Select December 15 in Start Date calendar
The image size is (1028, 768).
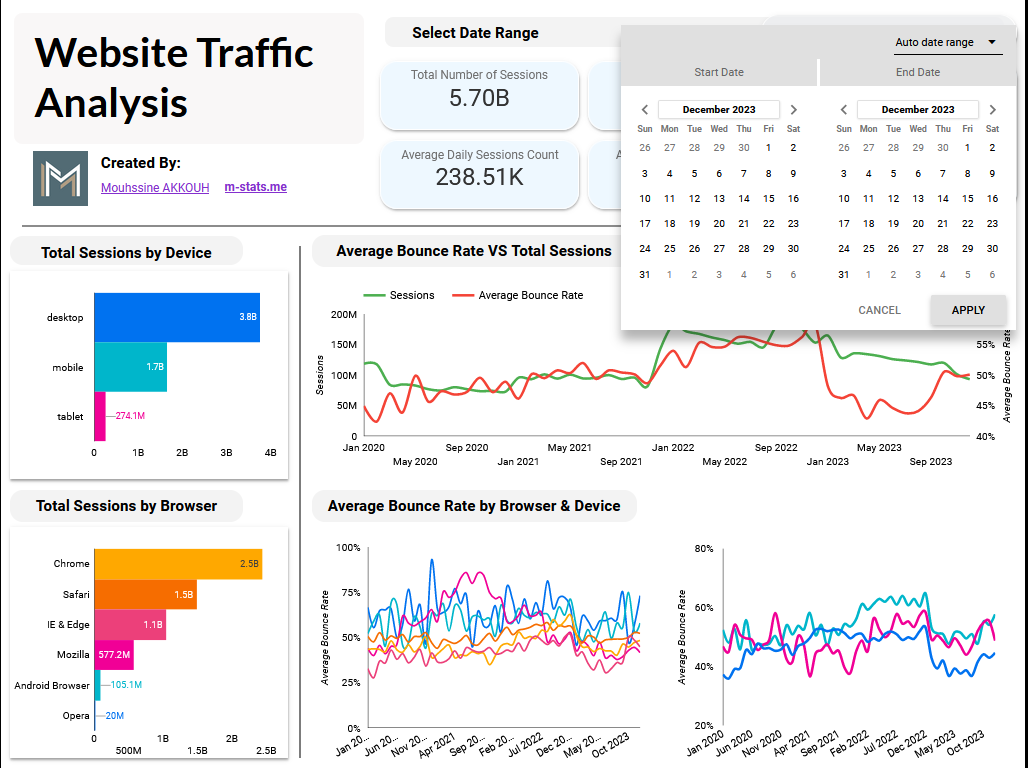768,199
